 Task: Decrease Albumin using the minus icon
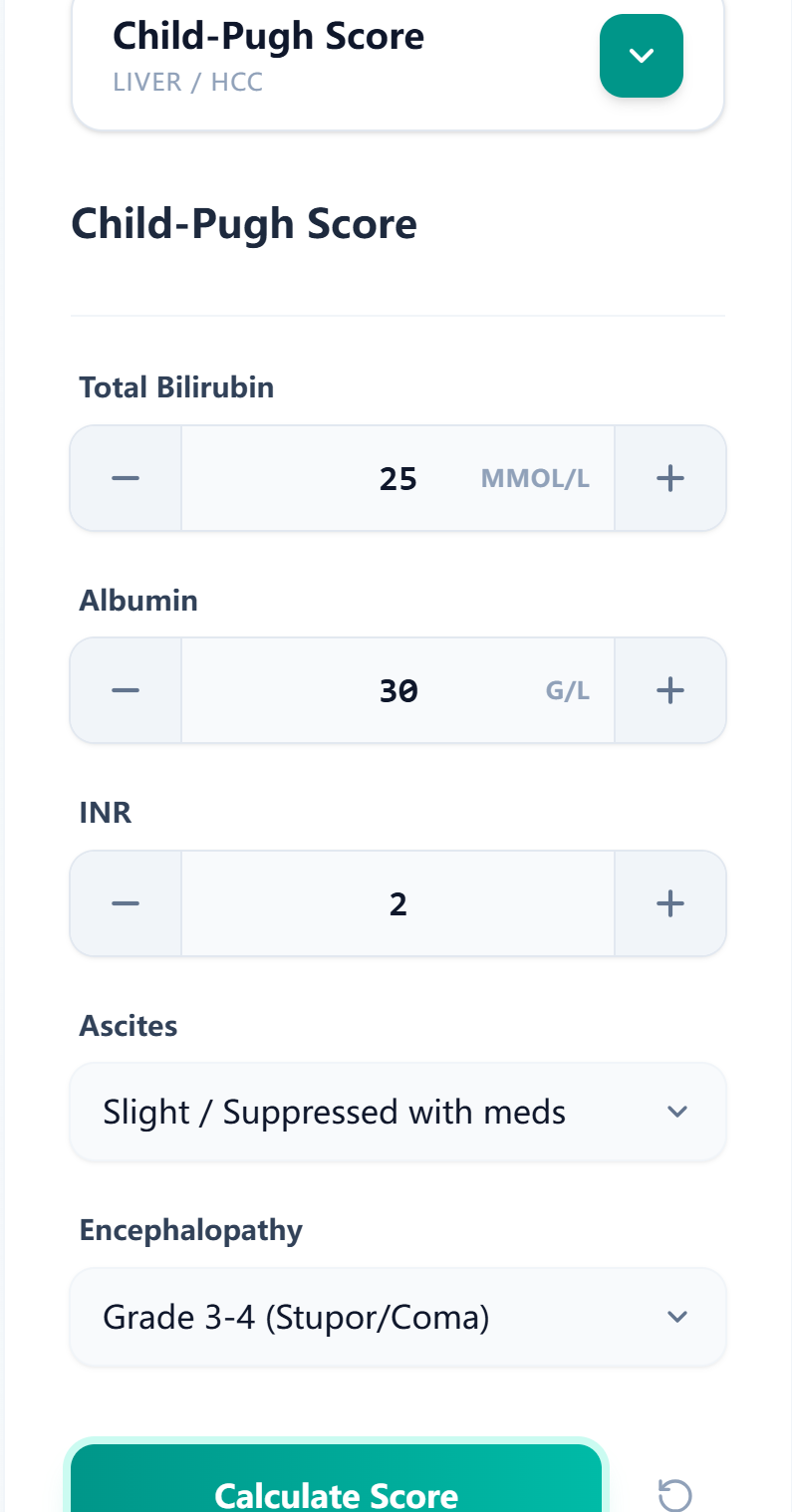pos(125,689)
